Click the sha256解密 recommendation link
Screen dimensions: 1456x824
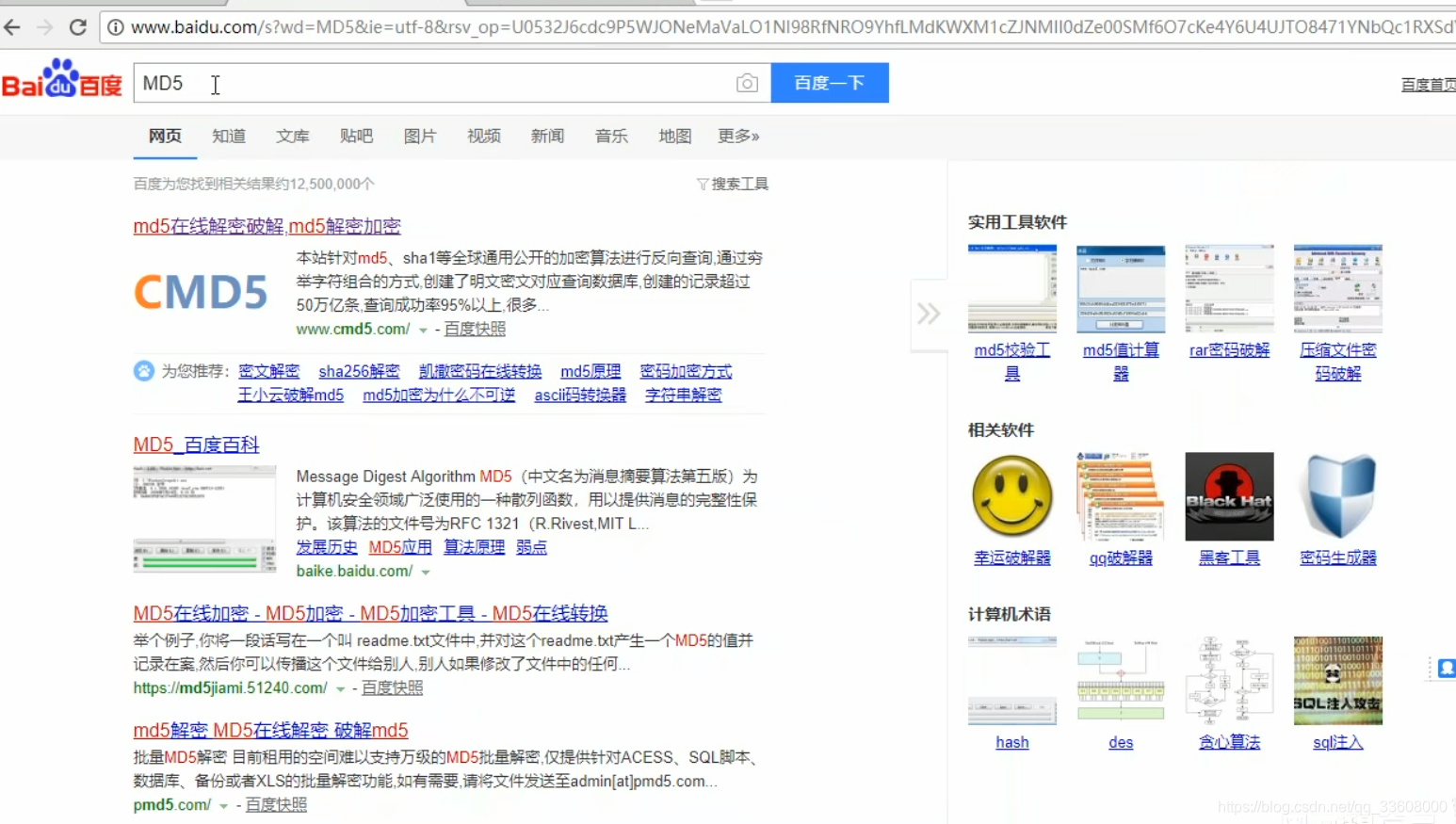pyautogui.click(x=359, y=372)
